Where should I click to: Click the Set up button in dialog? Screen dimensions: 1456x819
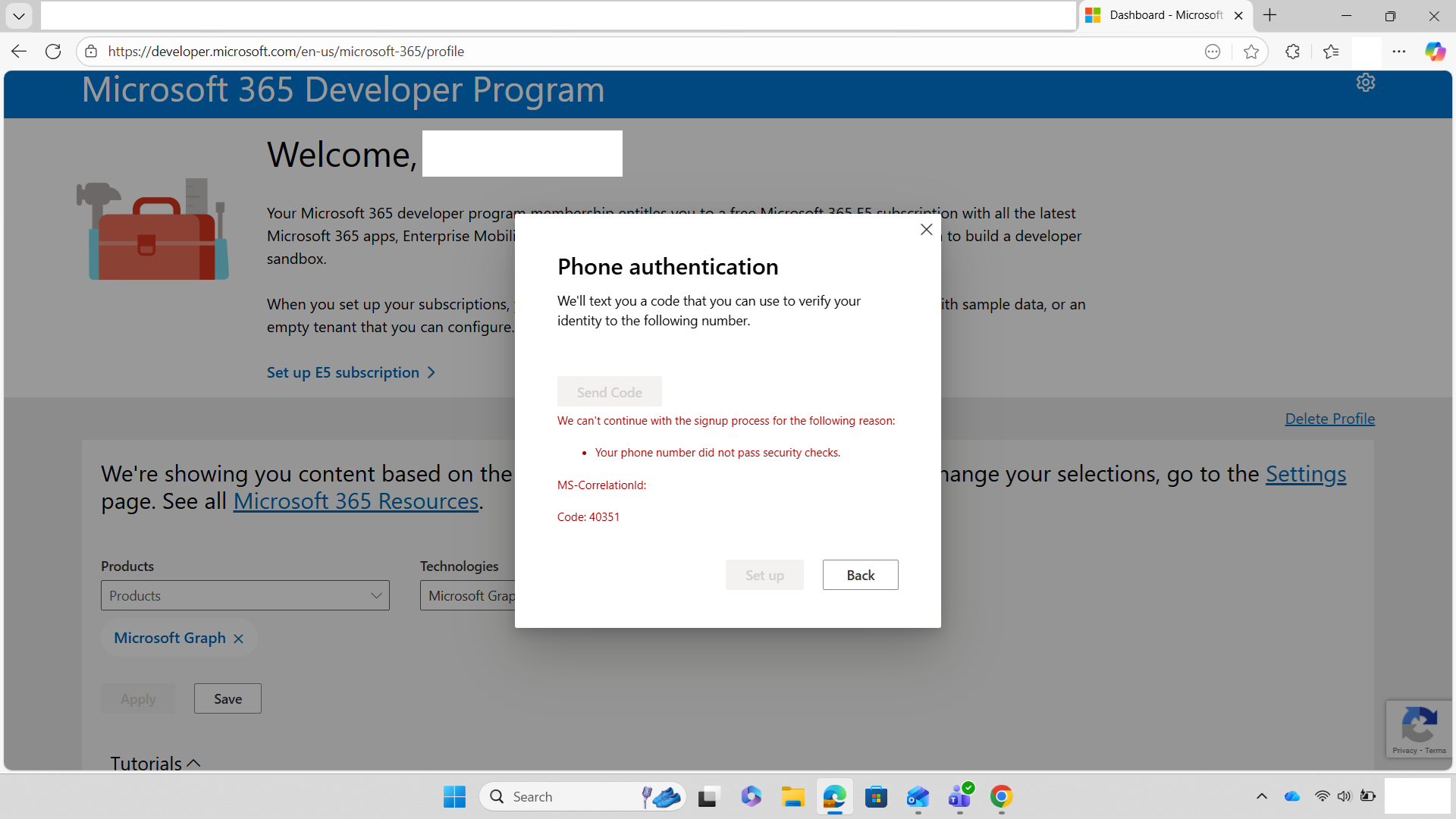click(x=764, y=575)
